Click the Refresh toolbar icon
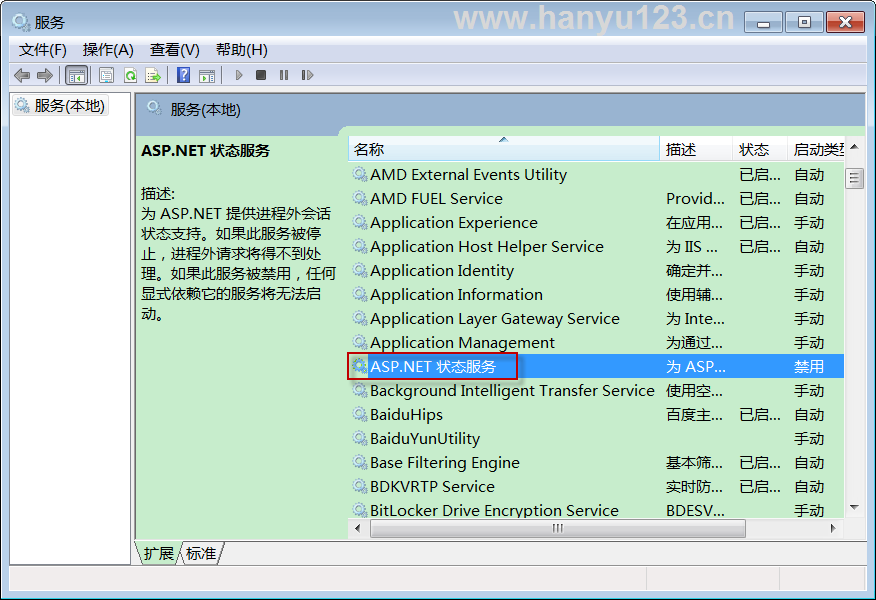This screenshot has width=876, height=600. tap(130, 75)
